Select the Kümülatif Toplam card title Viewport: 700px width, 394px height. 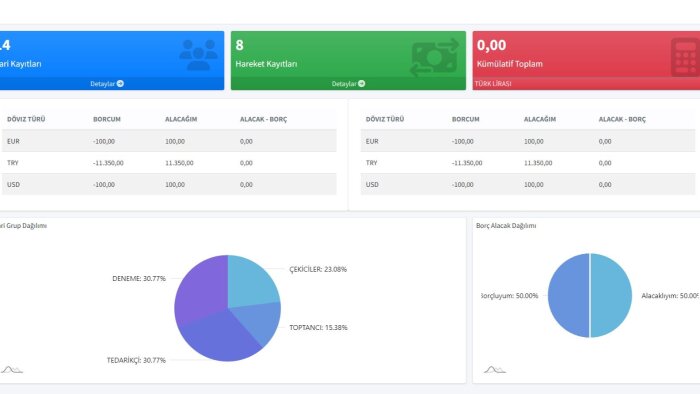click(x=509, y=64)
